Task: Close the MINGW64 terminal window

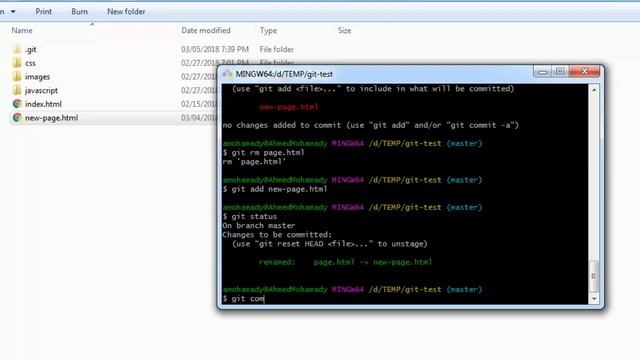Action: [584, 72]
